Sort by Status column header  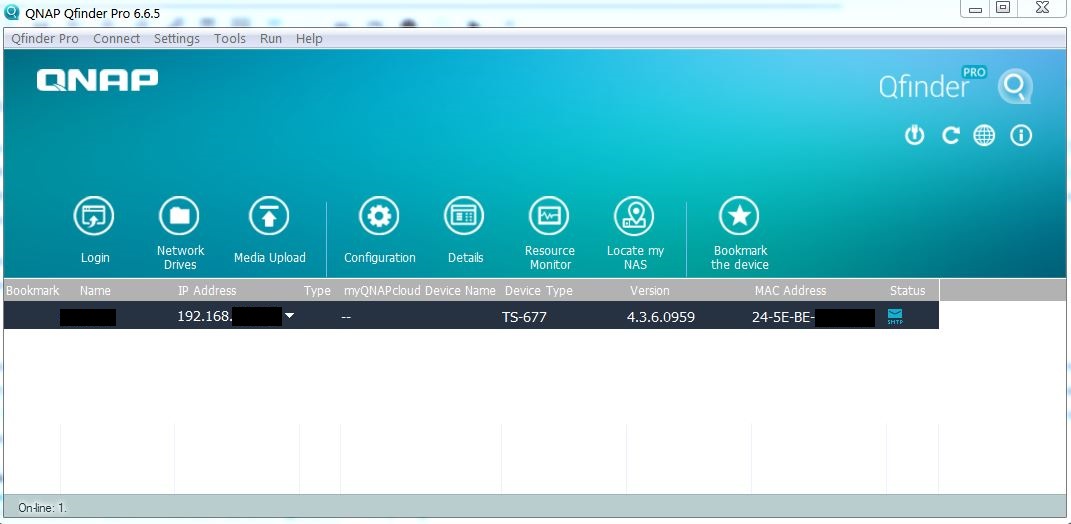[x=907, y=290]
